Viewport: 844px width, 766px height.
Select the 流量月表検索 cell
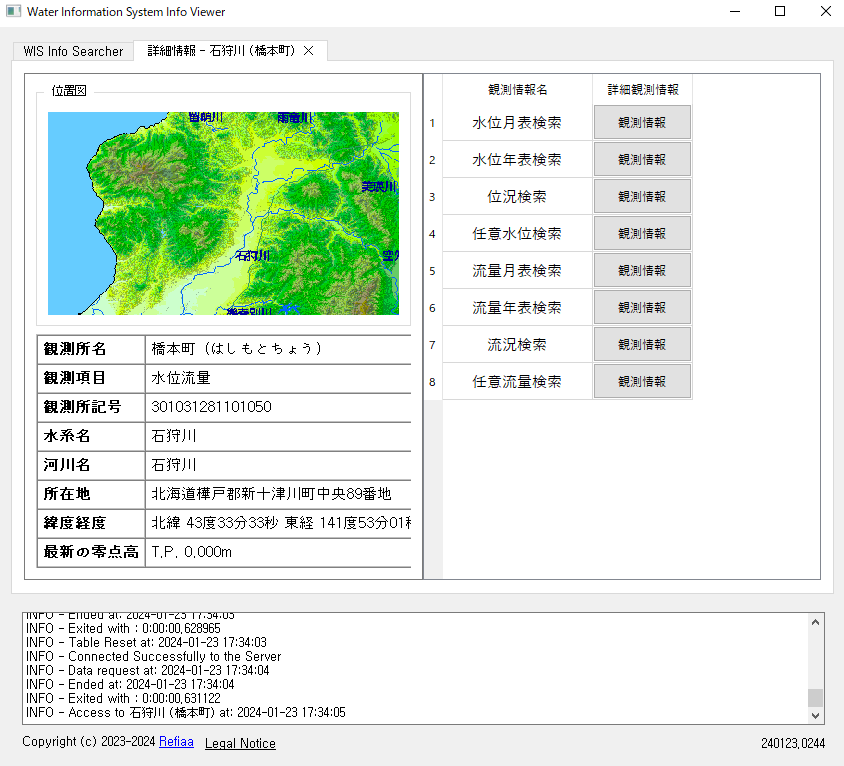pyautogui.click(x=517, y=270)
